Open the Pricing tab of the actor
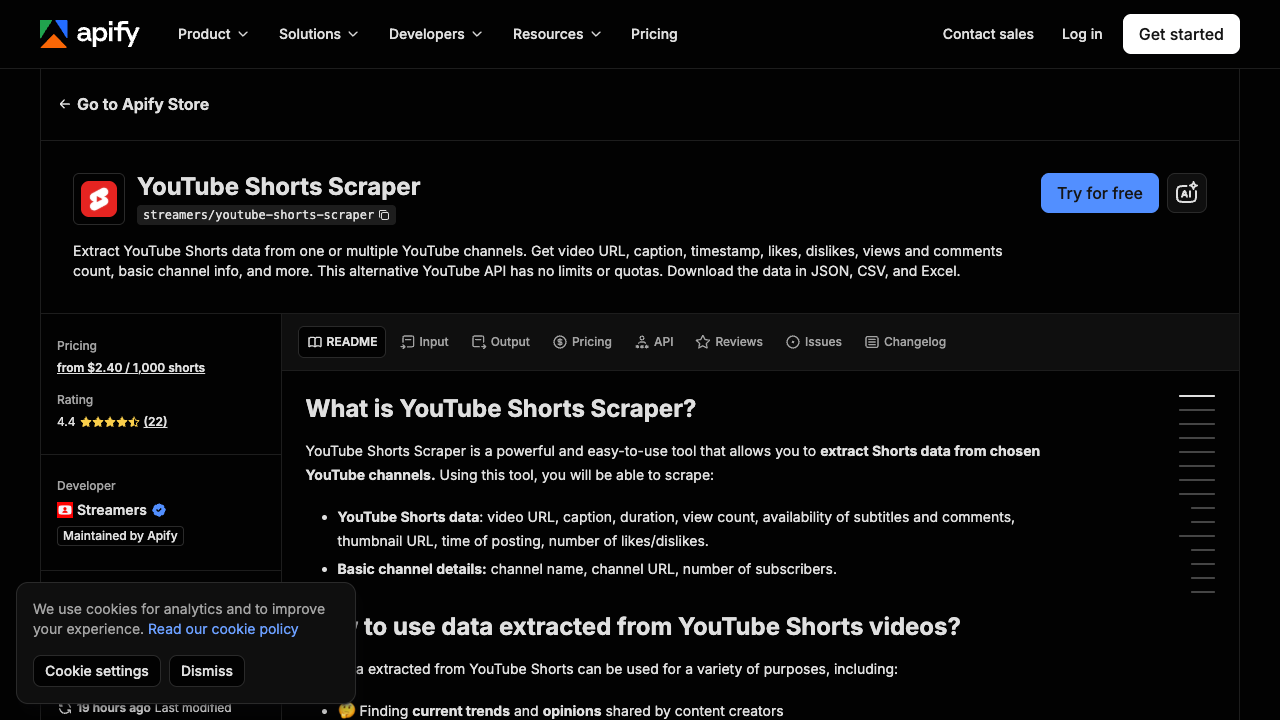 point(582,342)
